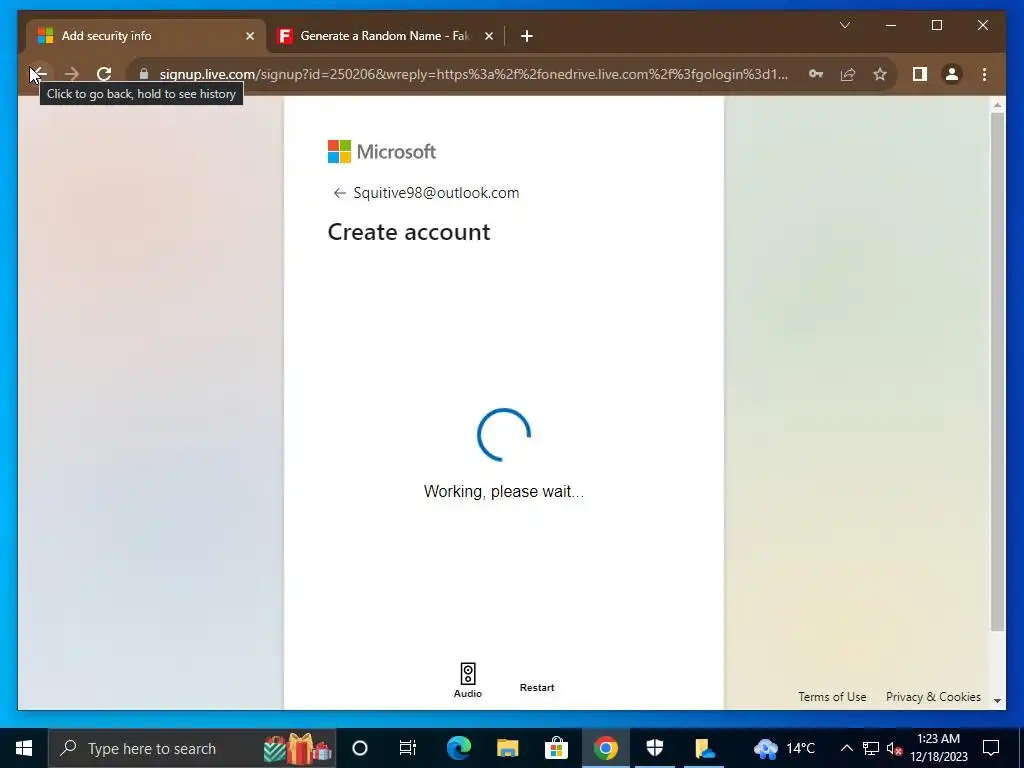Click the Restart button
Viewport: 1024px width, 768px height.
537,687
